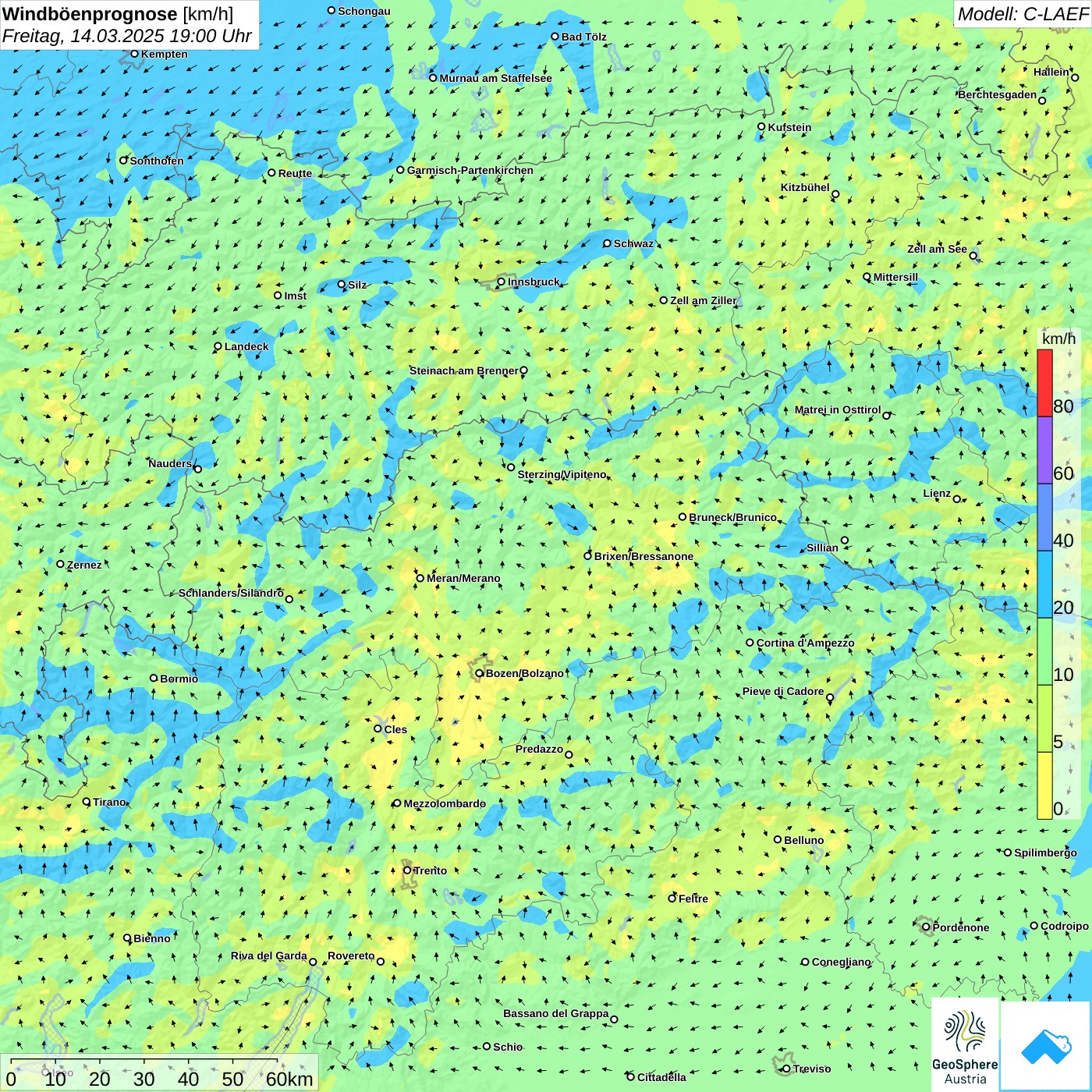Click the Bad Tölz city label
Screen dimensions: 1092x1092
pyautogui.click(x=583, y=37)
